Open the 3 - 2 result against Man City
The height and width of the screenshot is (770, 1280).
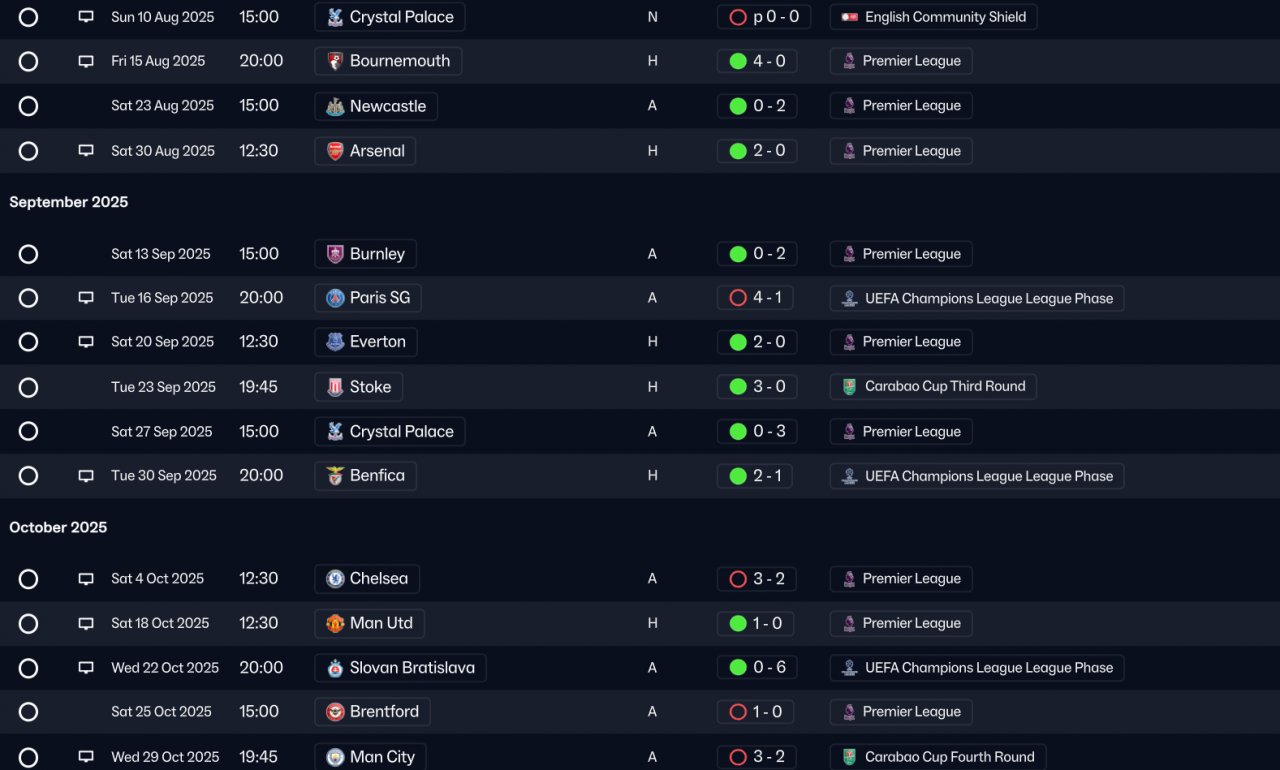756,757
